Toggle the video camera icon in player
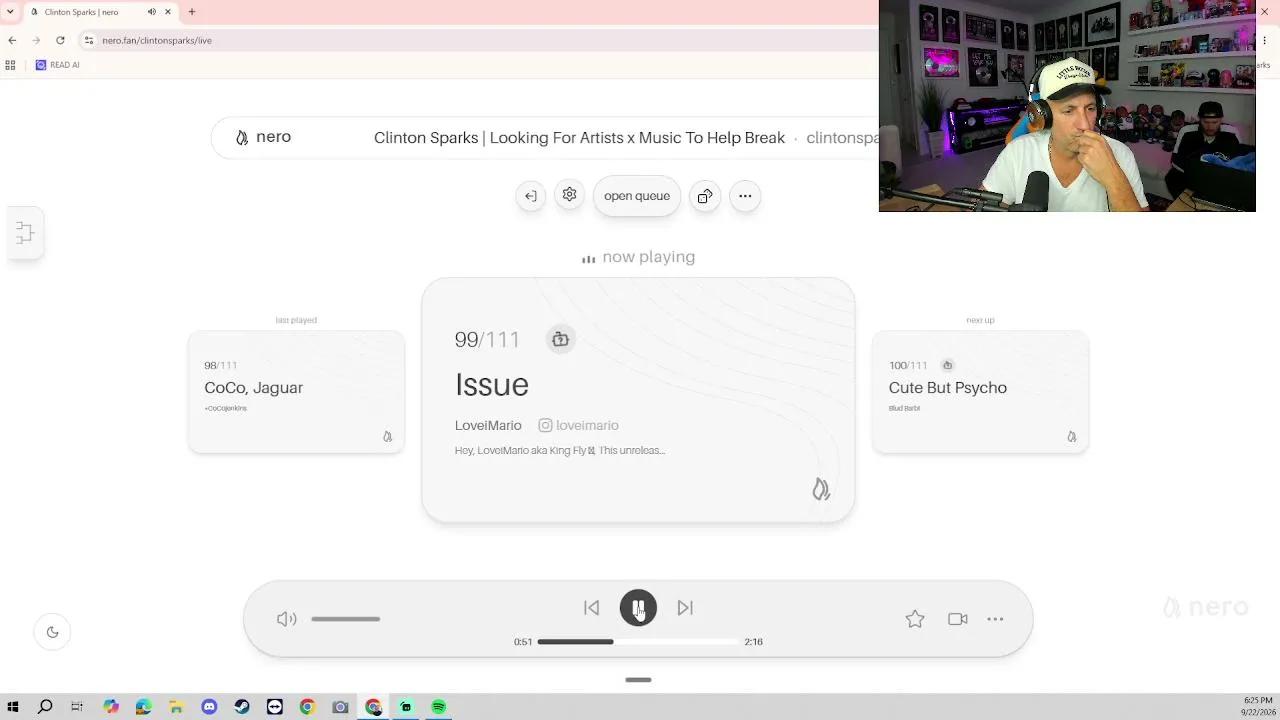1280x720 pixels. [957, 619]
